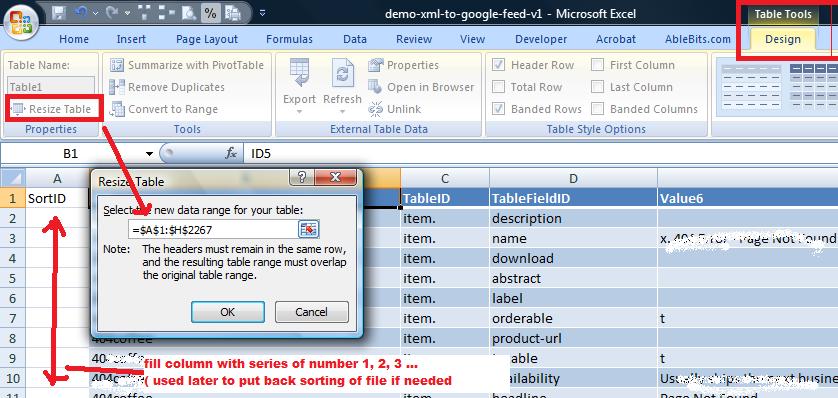Toggle the Banded Rows checkbox
The width and height of the screenshot is (838, 398).
pos(498,109)
